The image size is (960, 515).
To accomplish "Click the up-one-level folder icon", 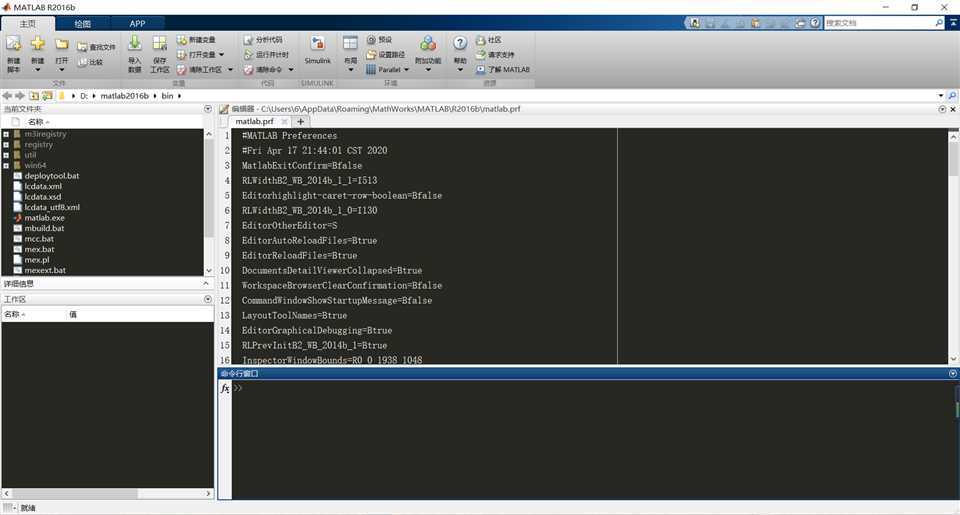I will pos(34,96).
